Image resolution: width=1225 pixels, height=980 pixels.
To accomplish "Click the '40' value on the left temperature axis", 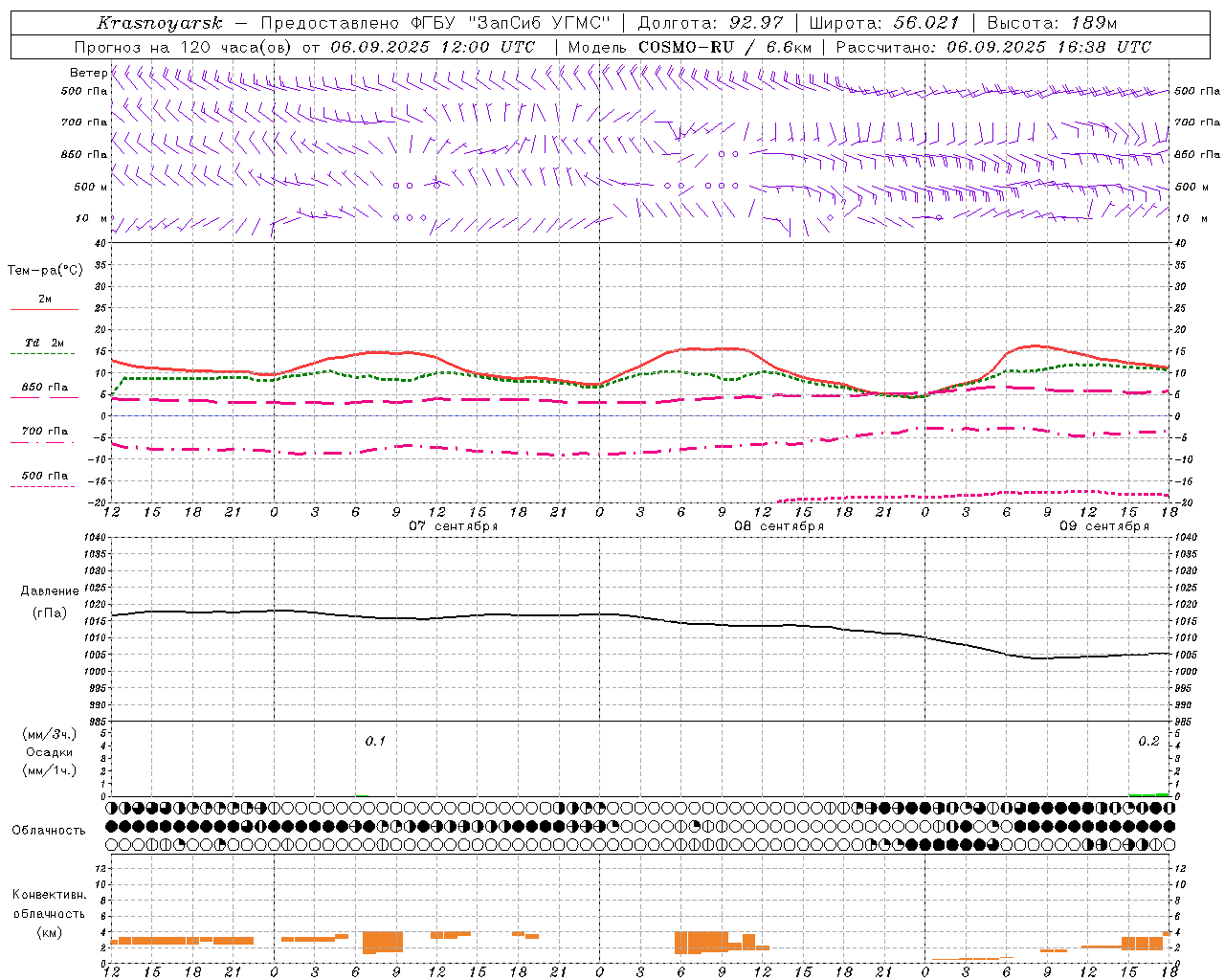I will click(101, 244).
